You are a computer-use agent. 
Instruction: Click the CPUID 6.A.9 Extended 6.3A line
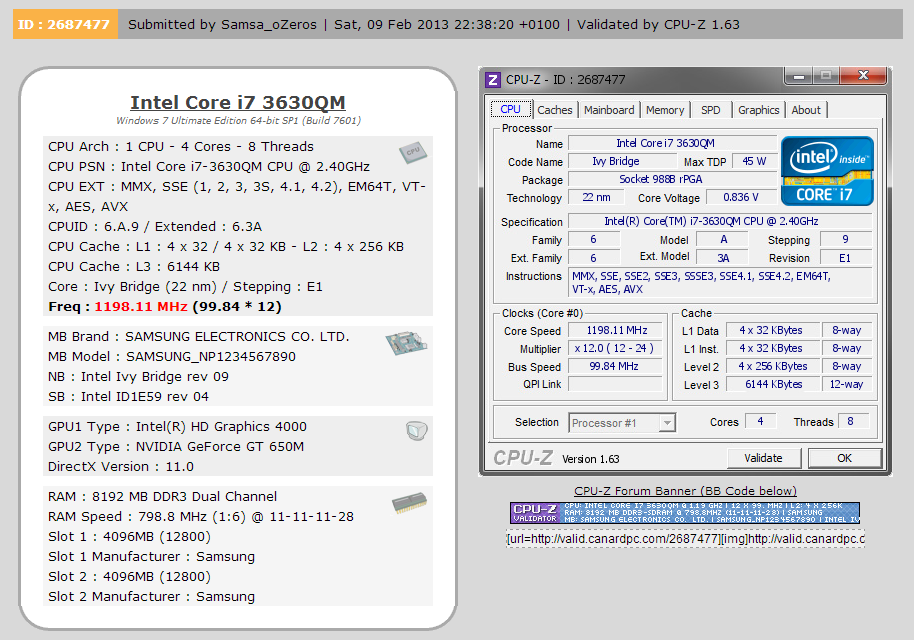155,227
